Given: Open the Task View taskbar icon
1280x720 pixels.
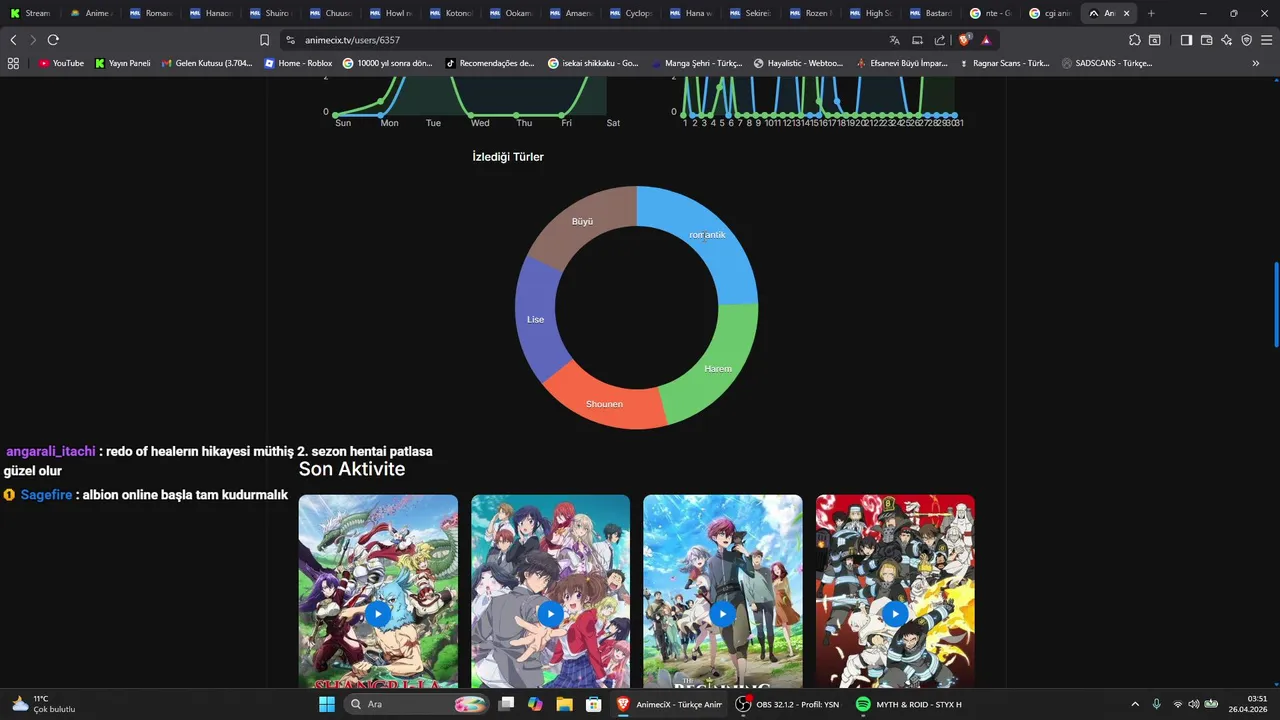Looking at the screenshot, I should [507, 704].
